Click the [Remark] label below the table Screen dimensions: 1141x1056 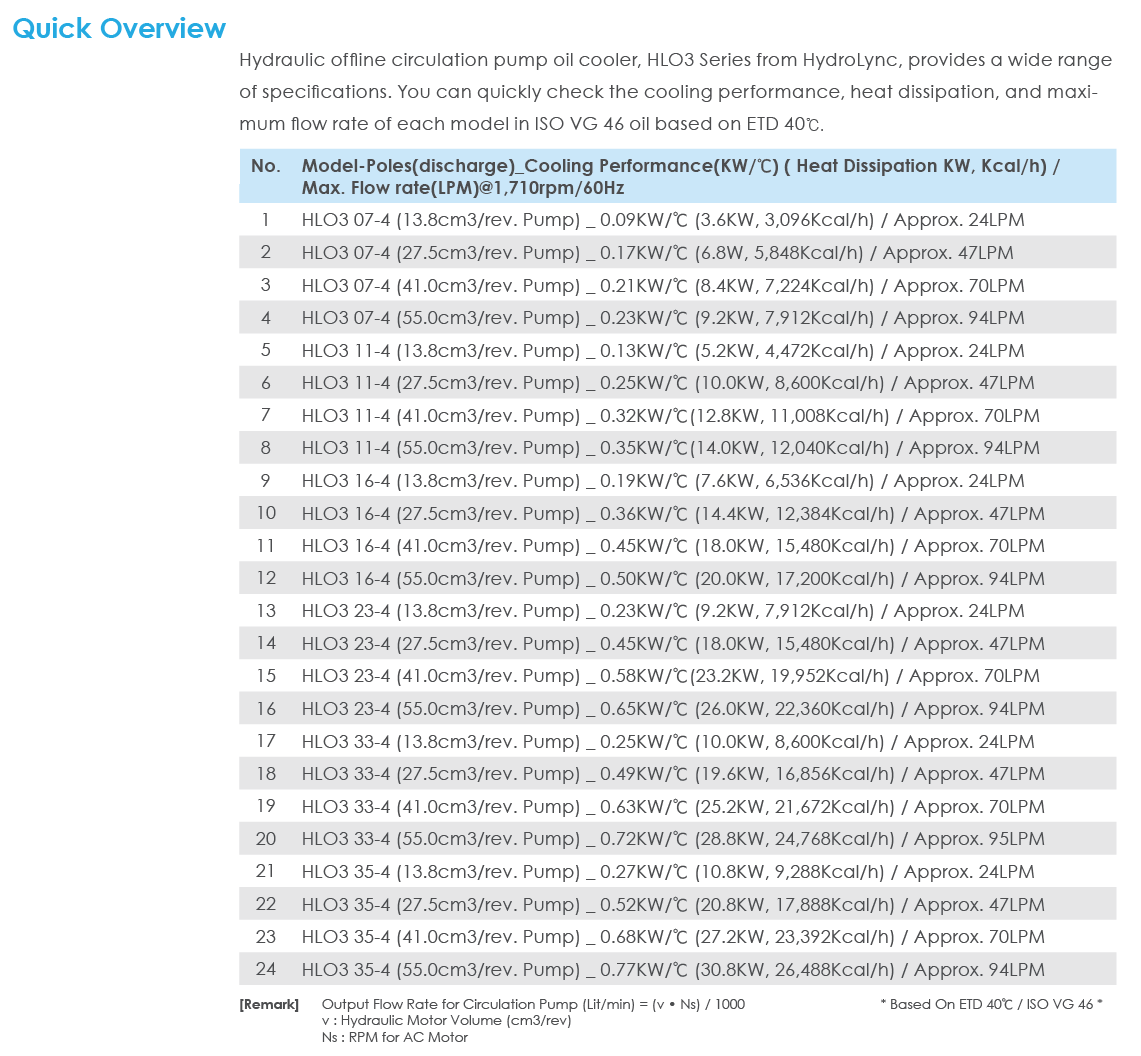[x=268, y=1004]
